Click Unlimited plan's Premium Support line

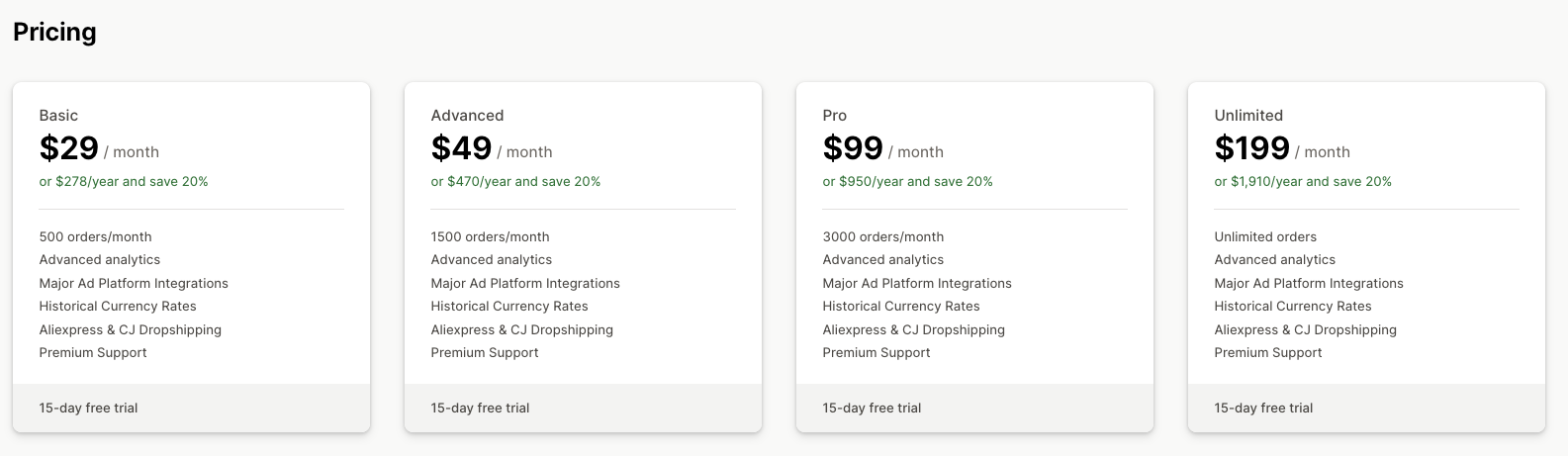(1267, 353)
